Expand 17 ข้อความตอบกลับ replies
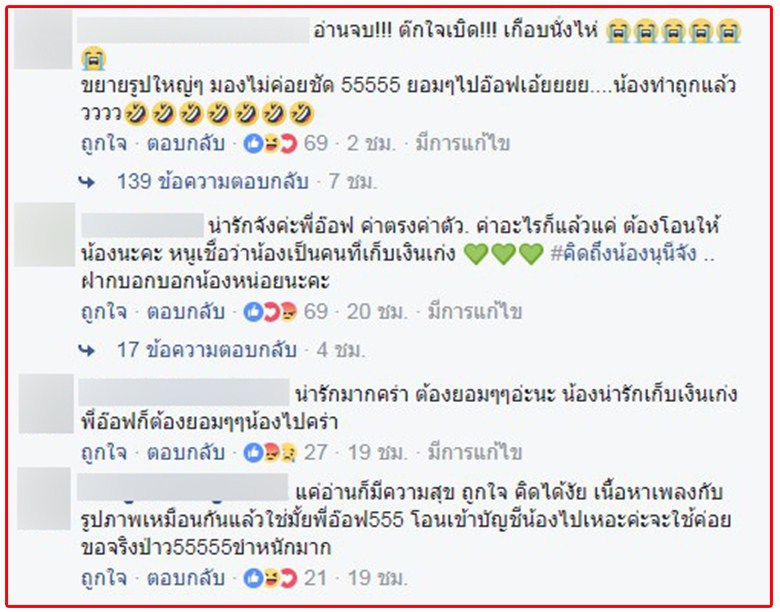Image resolution: width=780 pixels, height=612 pixels. 207,350
